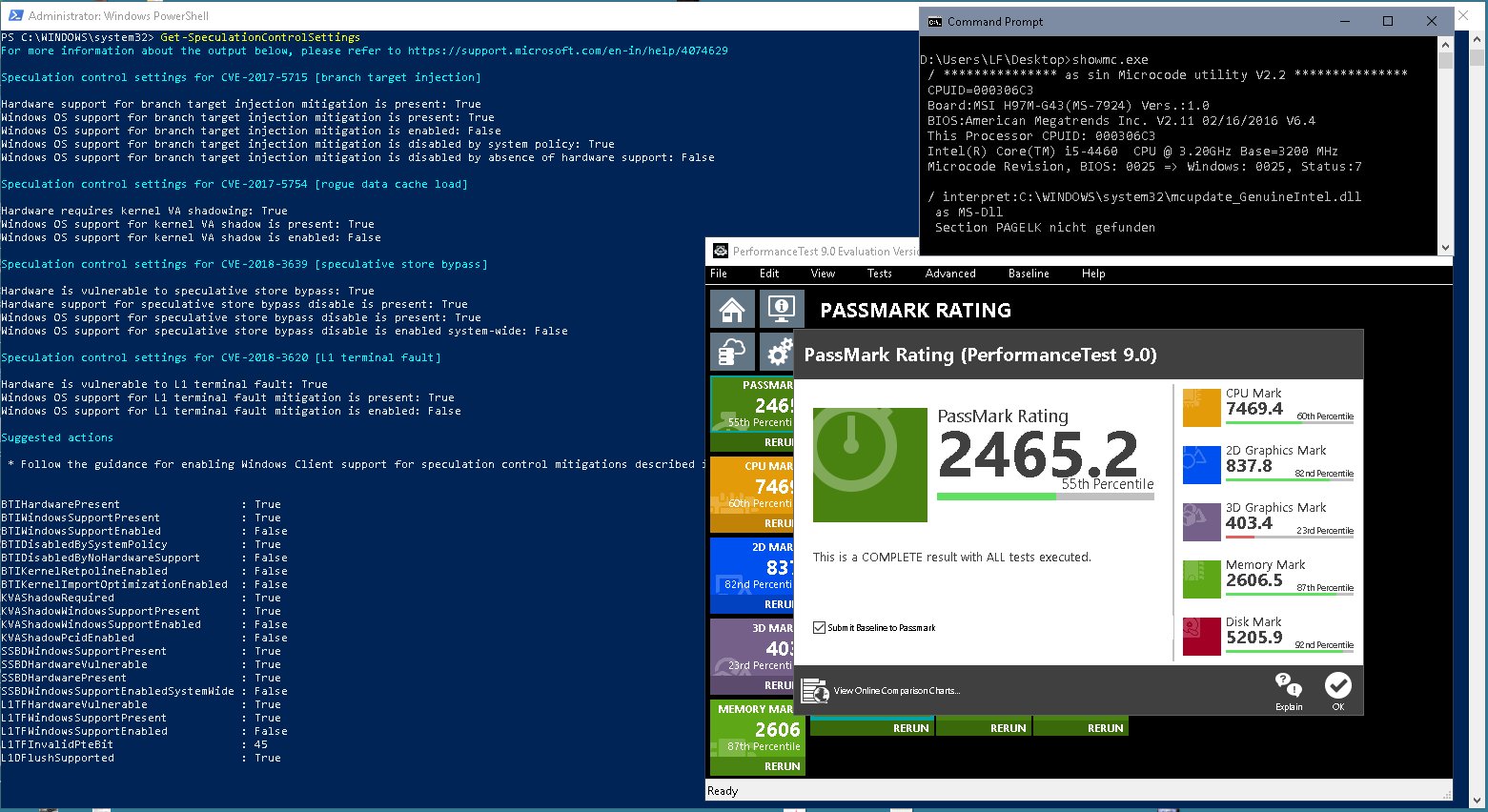Rerun the PassMark rating tile test
This screenshot has width=1488, height=812.
pos(778,442)
